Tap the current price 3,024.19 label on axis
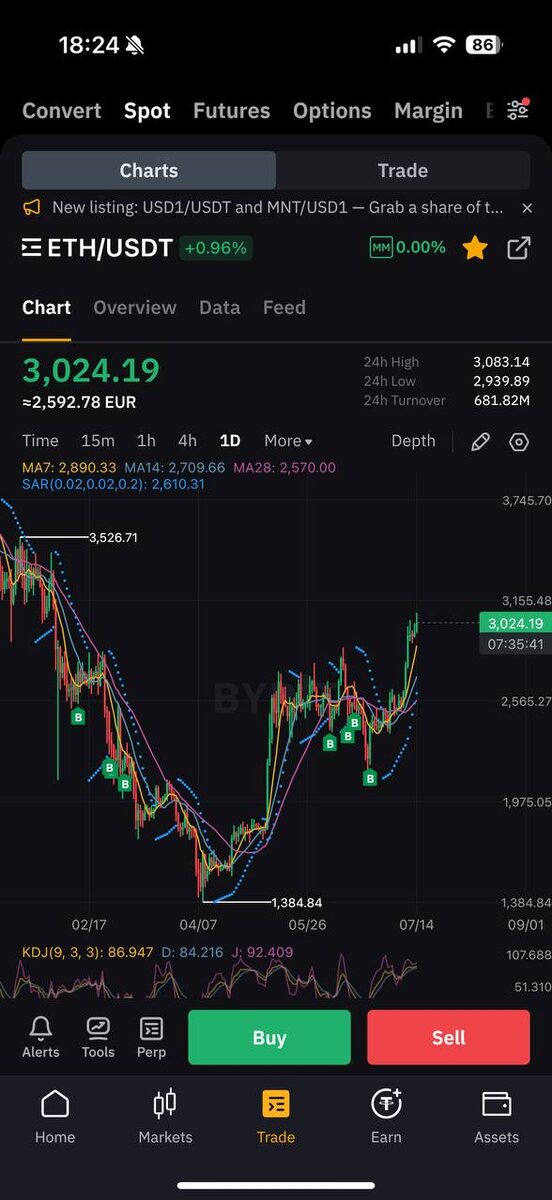Image resolution: width=552 pixels, height=1200 pixels. (515, 623)
